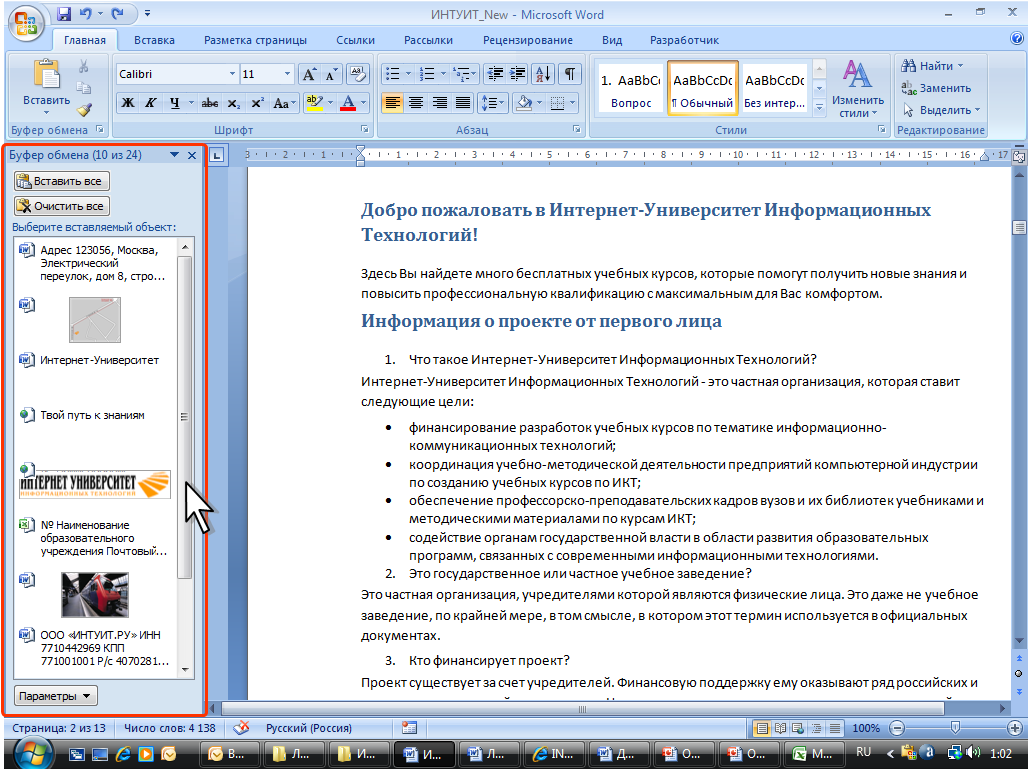The height and width of the screenshot is (770, 1029).
Task: Decrease paragraph indent
Action: coord(495,74)
